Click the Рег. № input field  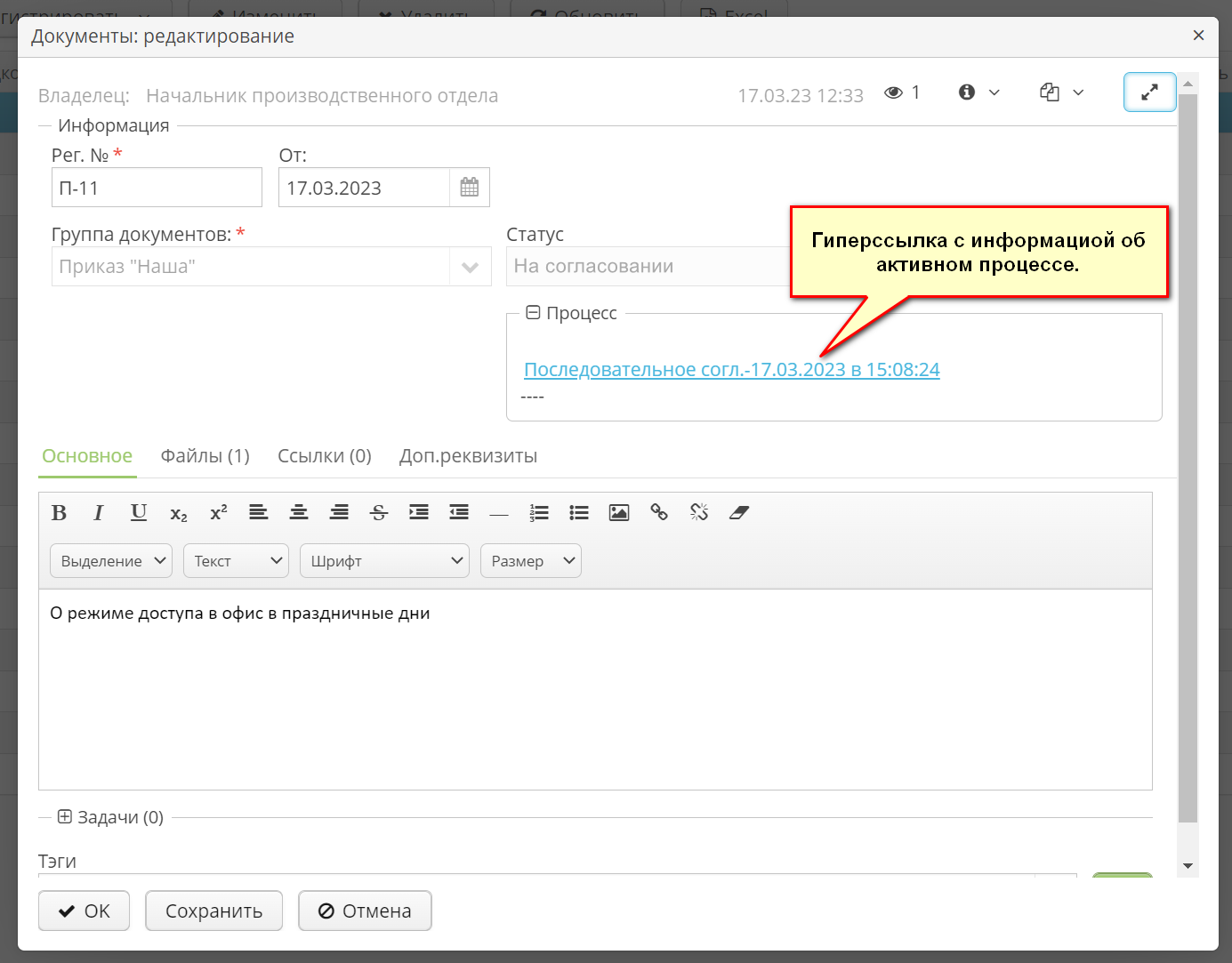pos(157,187)
